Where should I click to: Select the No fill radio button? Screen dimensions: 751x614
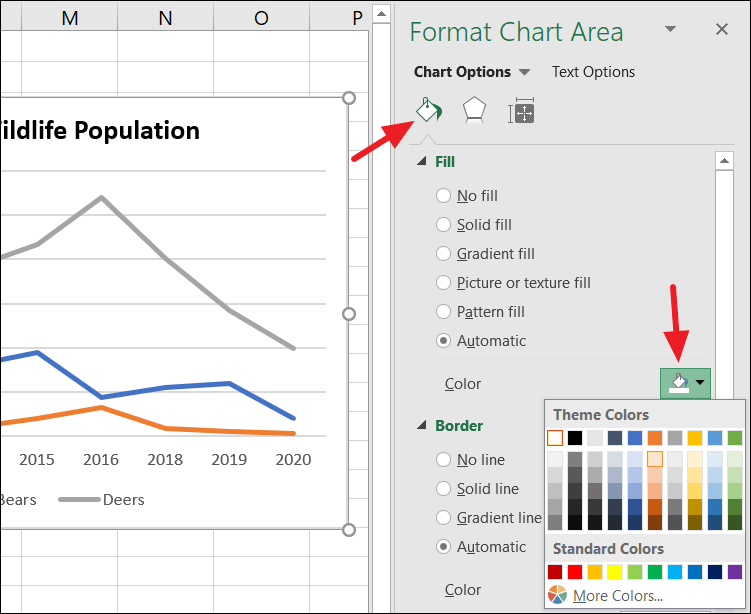444,195
